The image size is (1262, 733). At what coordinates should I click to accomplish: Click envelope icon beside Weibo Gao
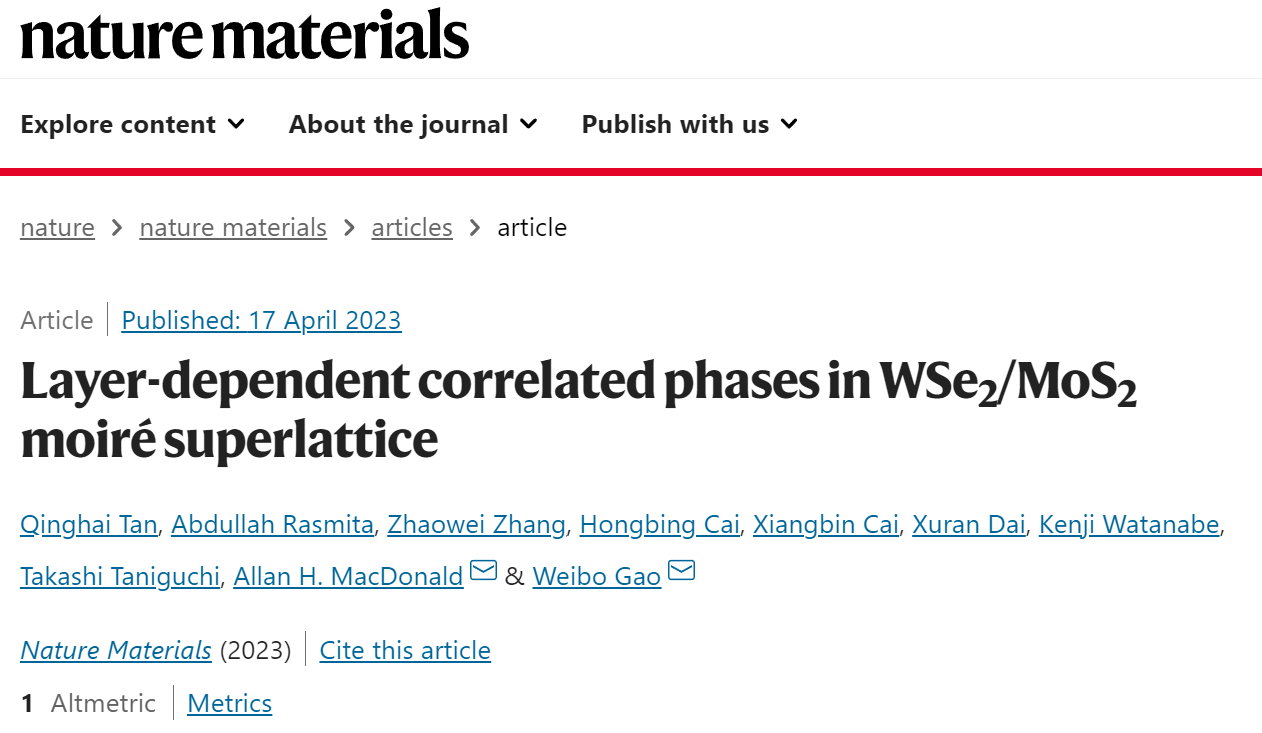coord(681,572)
